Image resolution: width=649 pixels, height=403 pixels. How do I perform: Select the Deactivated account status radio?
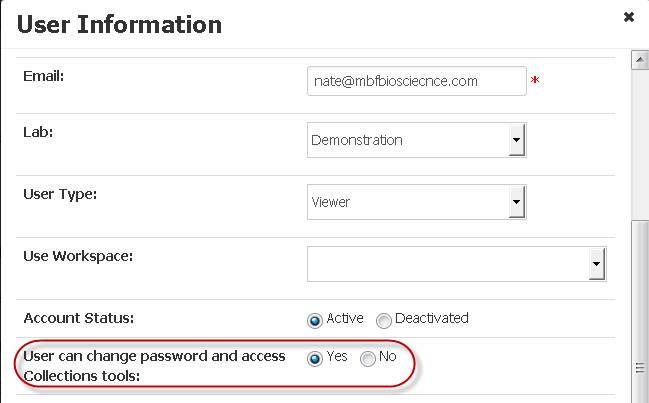(383, 320)
